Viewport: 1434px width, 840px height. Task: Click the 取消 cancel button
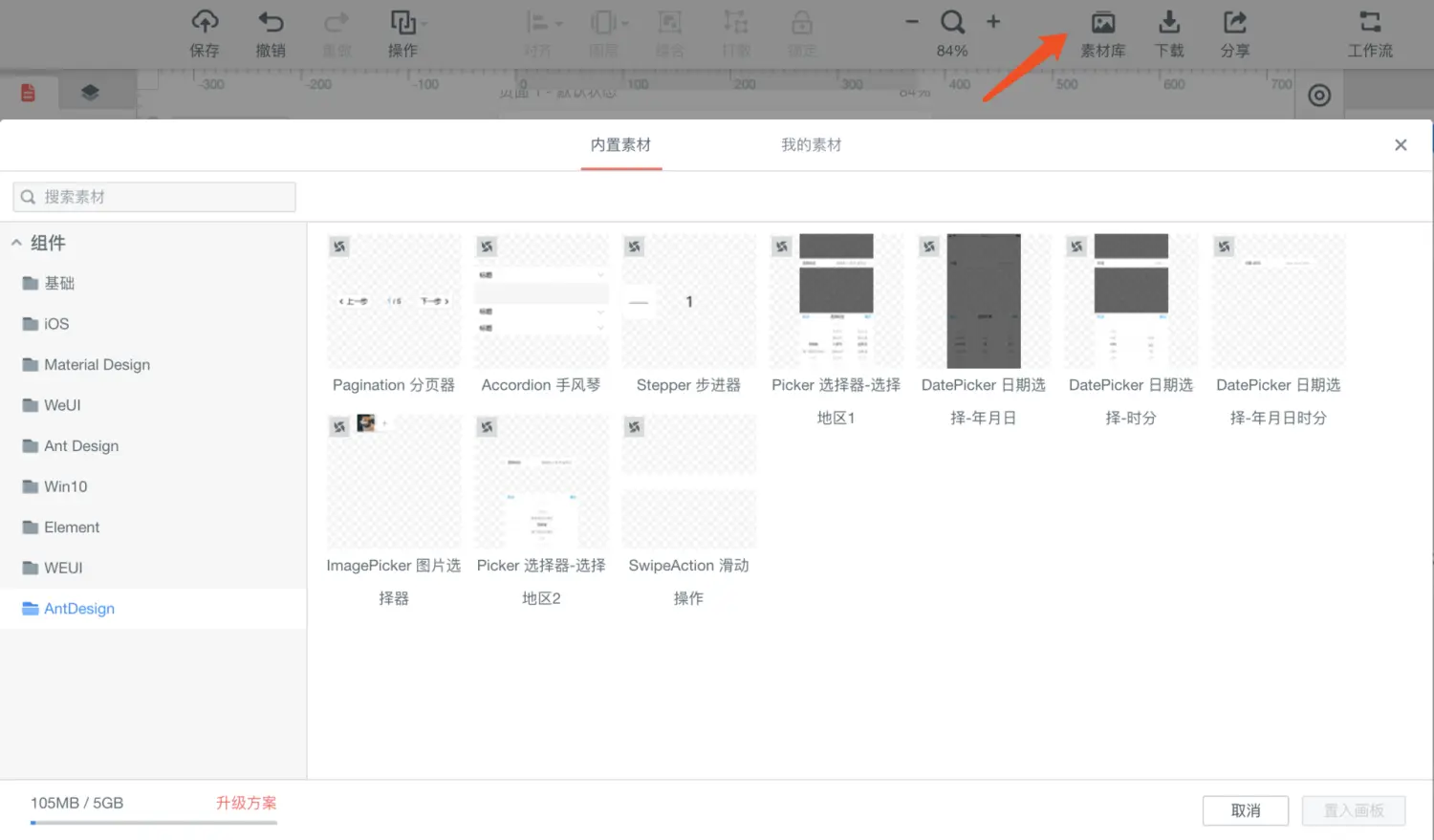coord(1245,810)
